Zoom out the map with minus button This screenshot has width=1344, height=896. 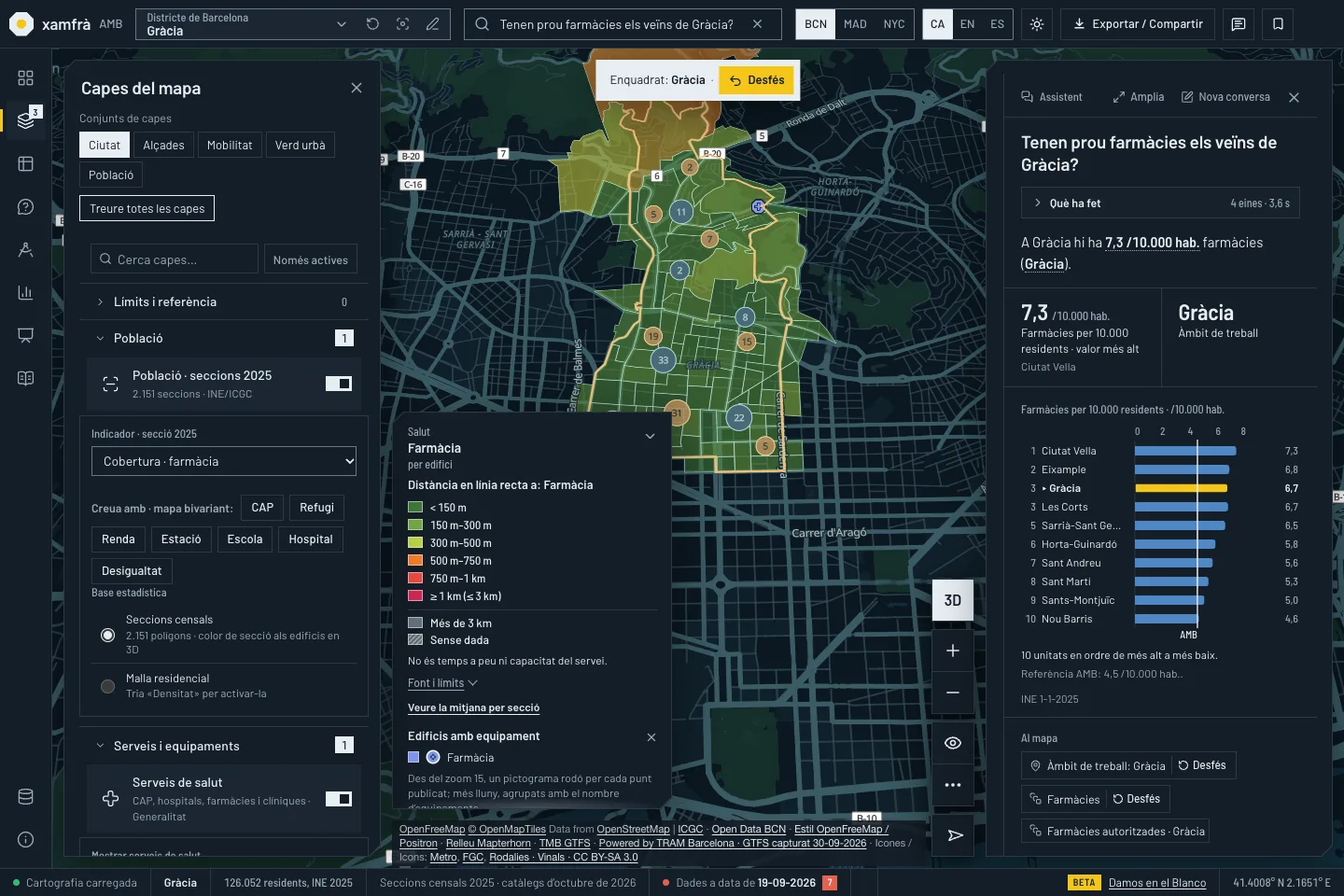[953, 693]
